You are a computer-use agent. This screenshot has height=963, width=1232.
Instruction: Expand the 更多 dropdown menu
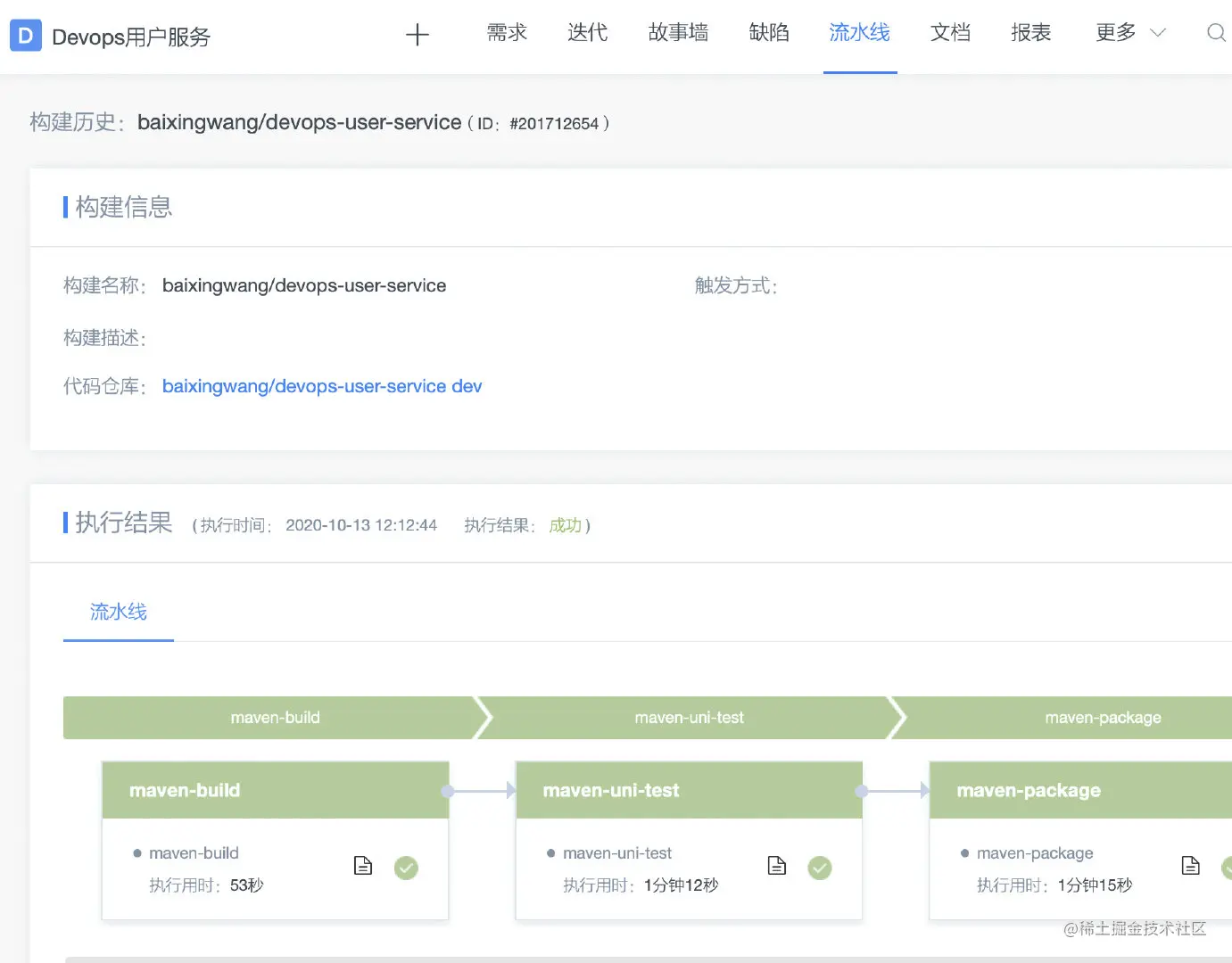click(1130, 33)
